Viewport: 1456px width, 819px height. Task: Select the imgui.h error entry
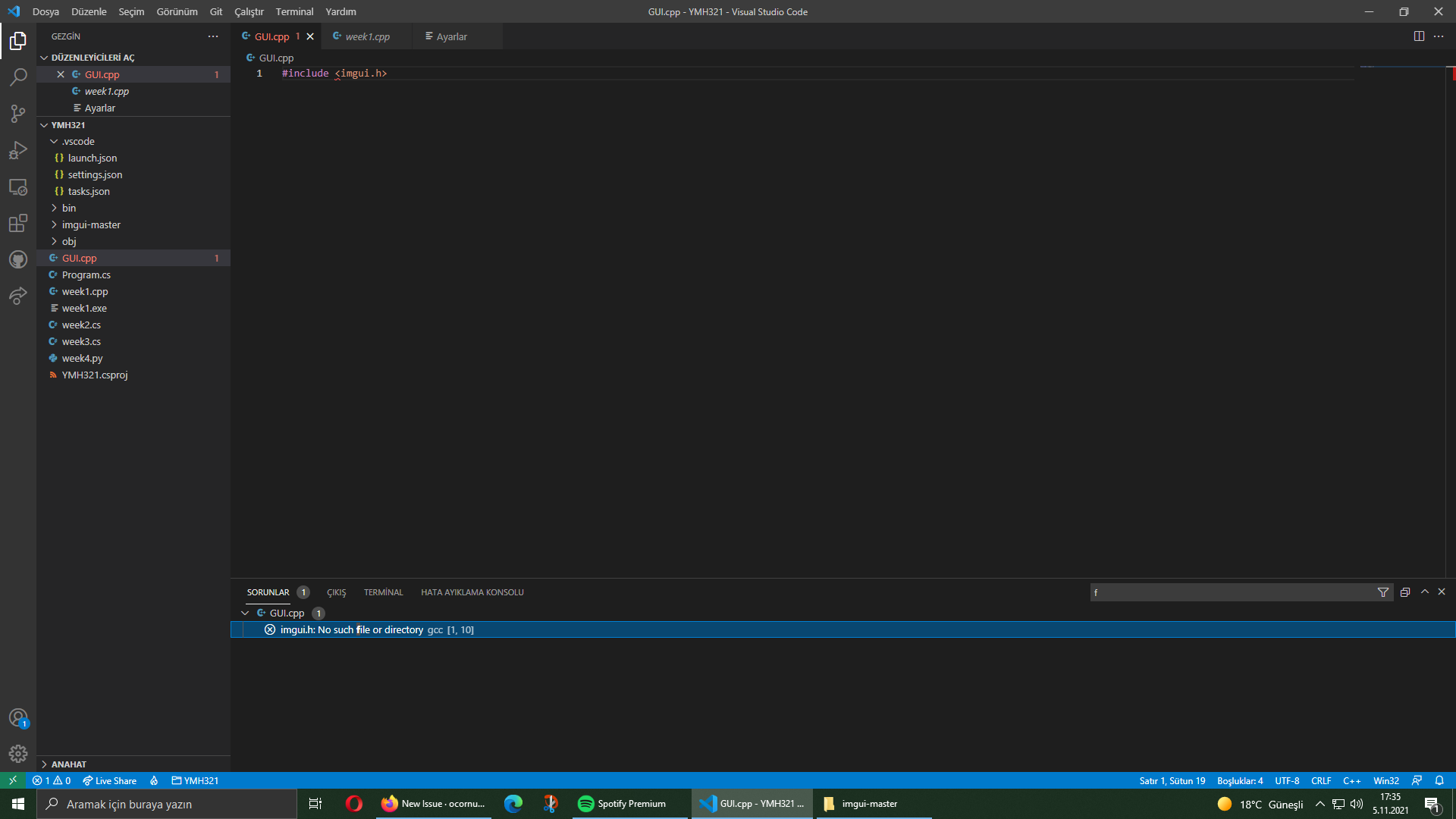click(x=843, y=629)
